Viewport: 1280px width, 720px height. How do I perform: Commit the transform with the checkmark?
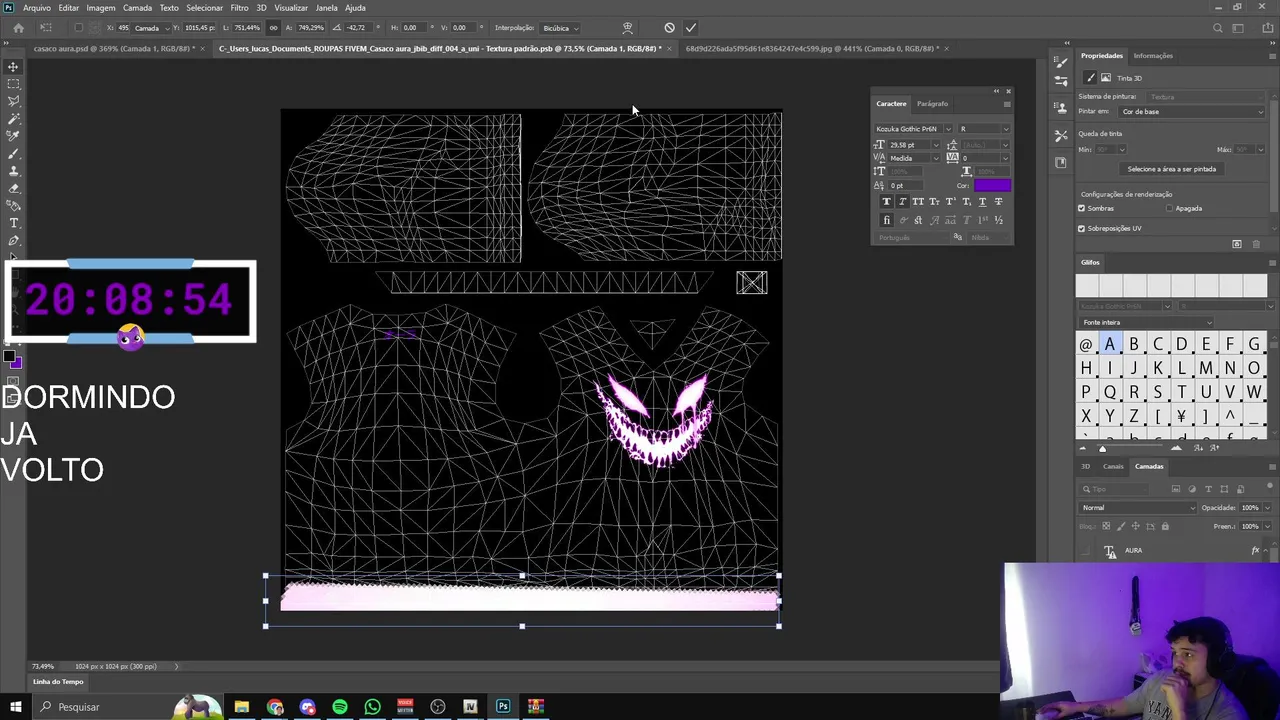coord(690,28)
